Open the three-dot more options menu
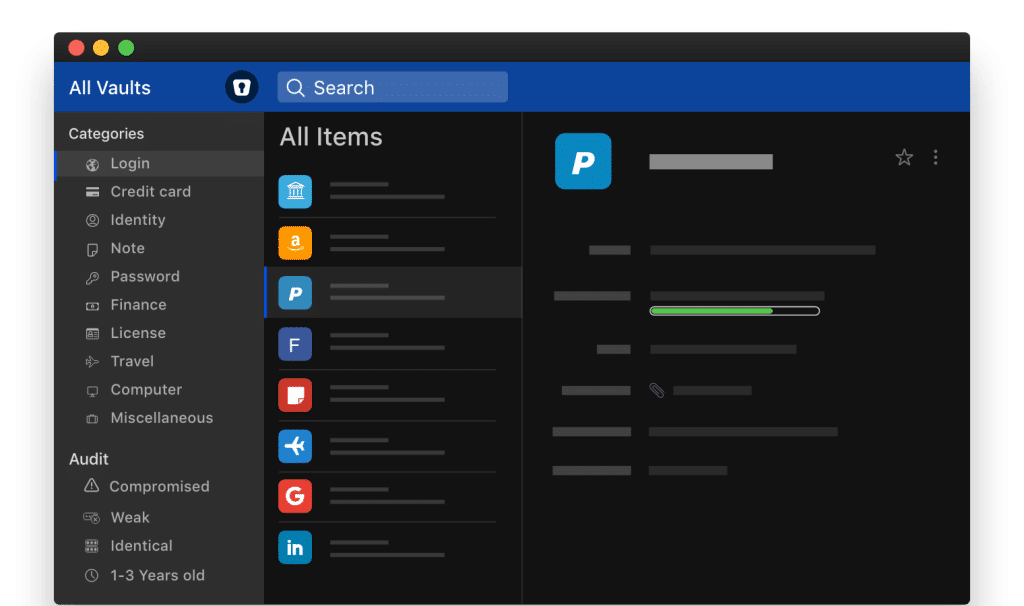 935,157
